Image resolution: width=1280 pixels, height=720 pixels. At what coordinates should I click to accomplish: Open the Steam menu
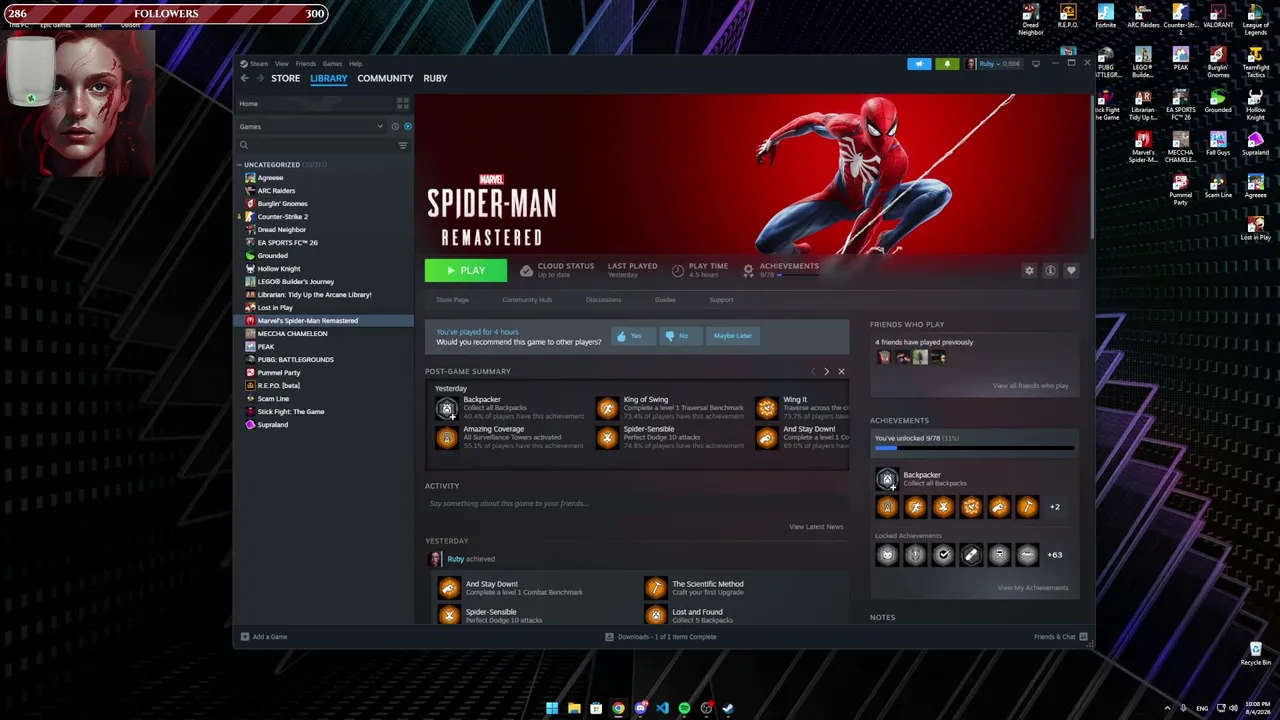pyautogui.click(x=259, y=64)
